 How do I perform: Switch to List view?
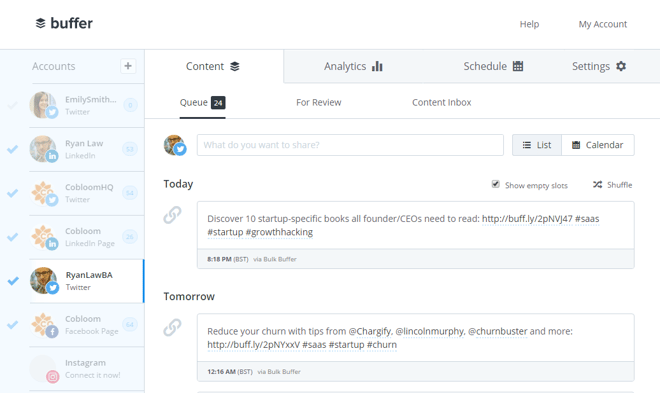point(537,145)
